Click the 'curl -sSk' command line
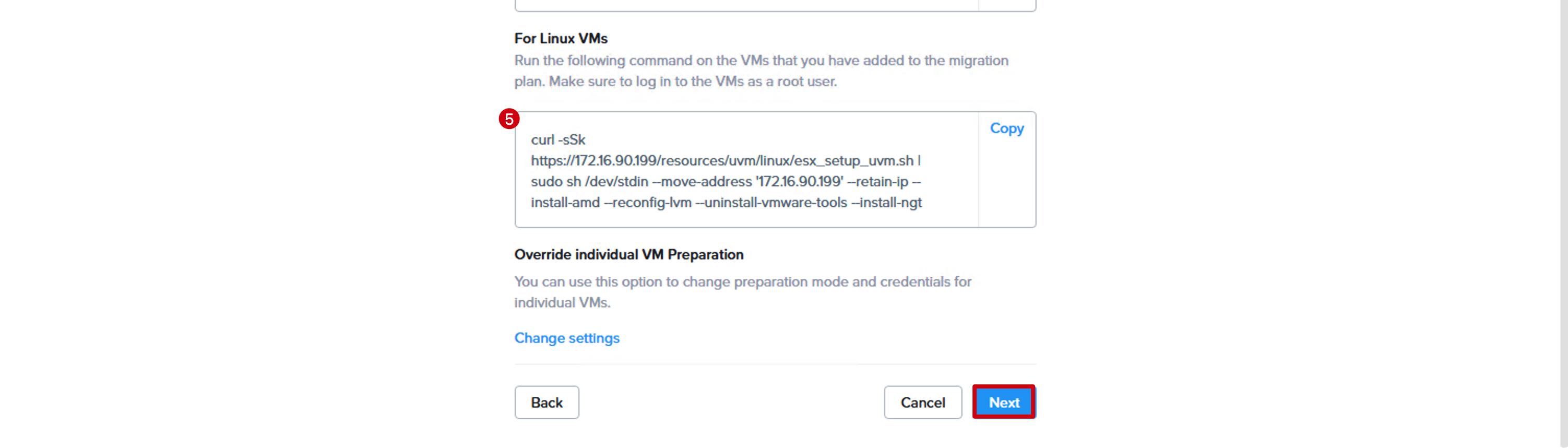The height and width of the screenshot is (448, 1568). coord(558,140)
